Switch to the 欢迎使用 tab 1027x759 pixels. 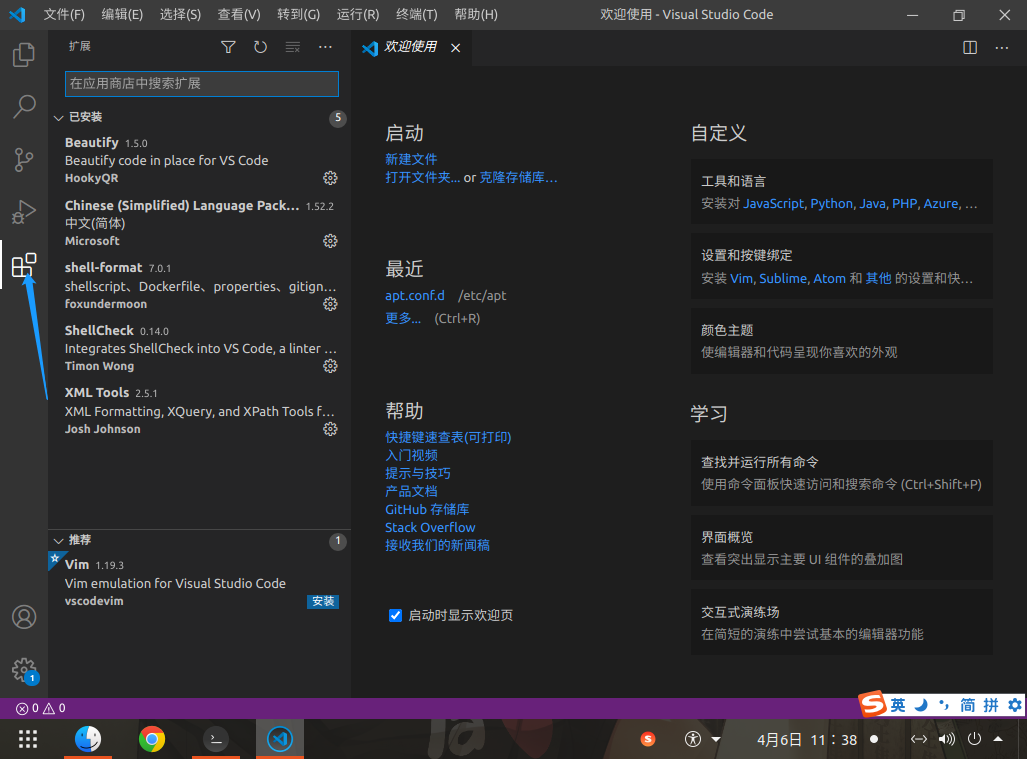(410, 47)
